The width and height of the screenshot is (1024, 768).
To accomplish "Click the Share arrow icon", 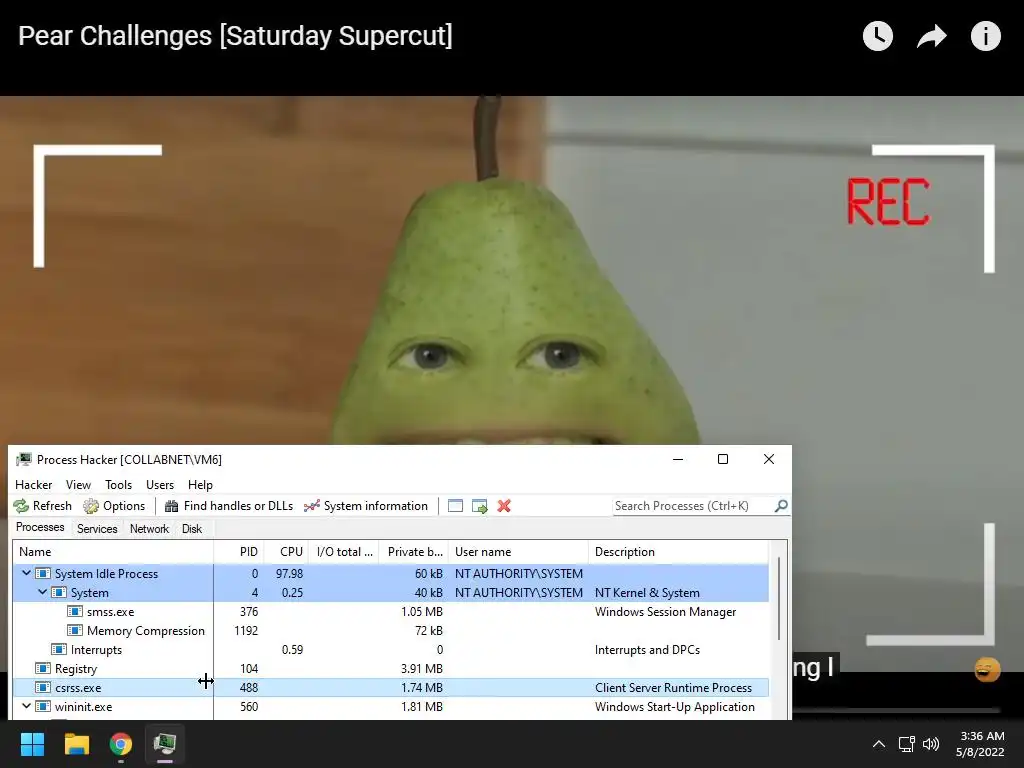I will (x=931, y=36).
